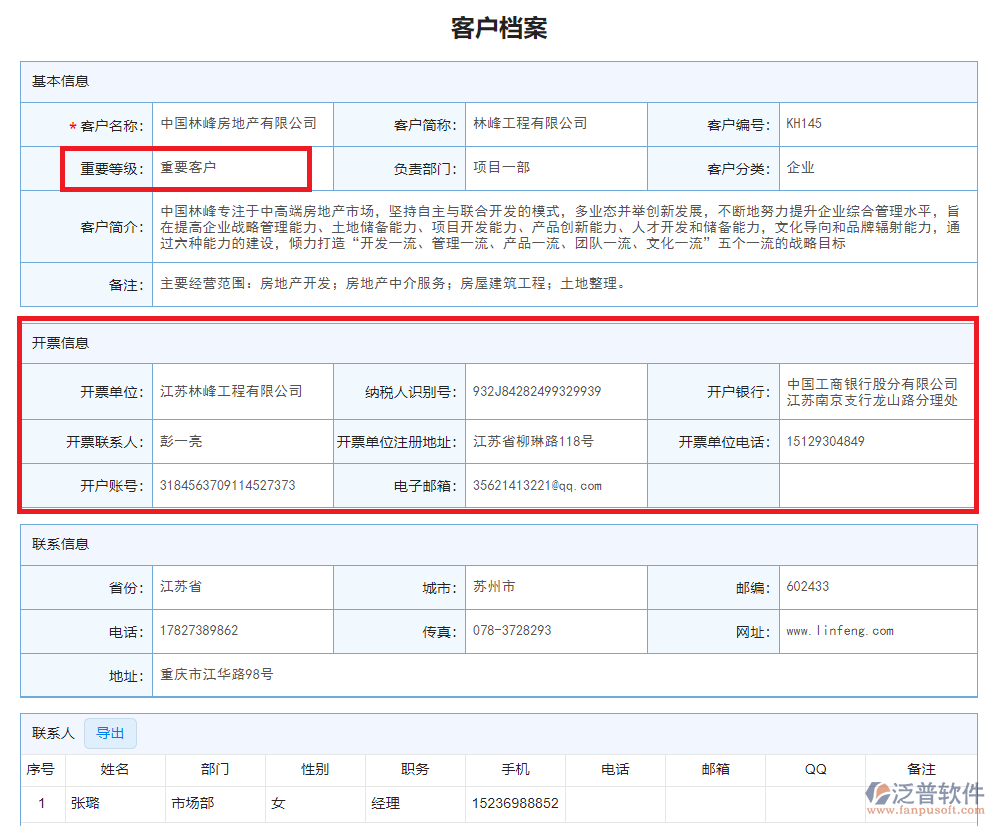Screen dimensions: 995x826
Task: Click the 导出 export button
Action: 110,733
